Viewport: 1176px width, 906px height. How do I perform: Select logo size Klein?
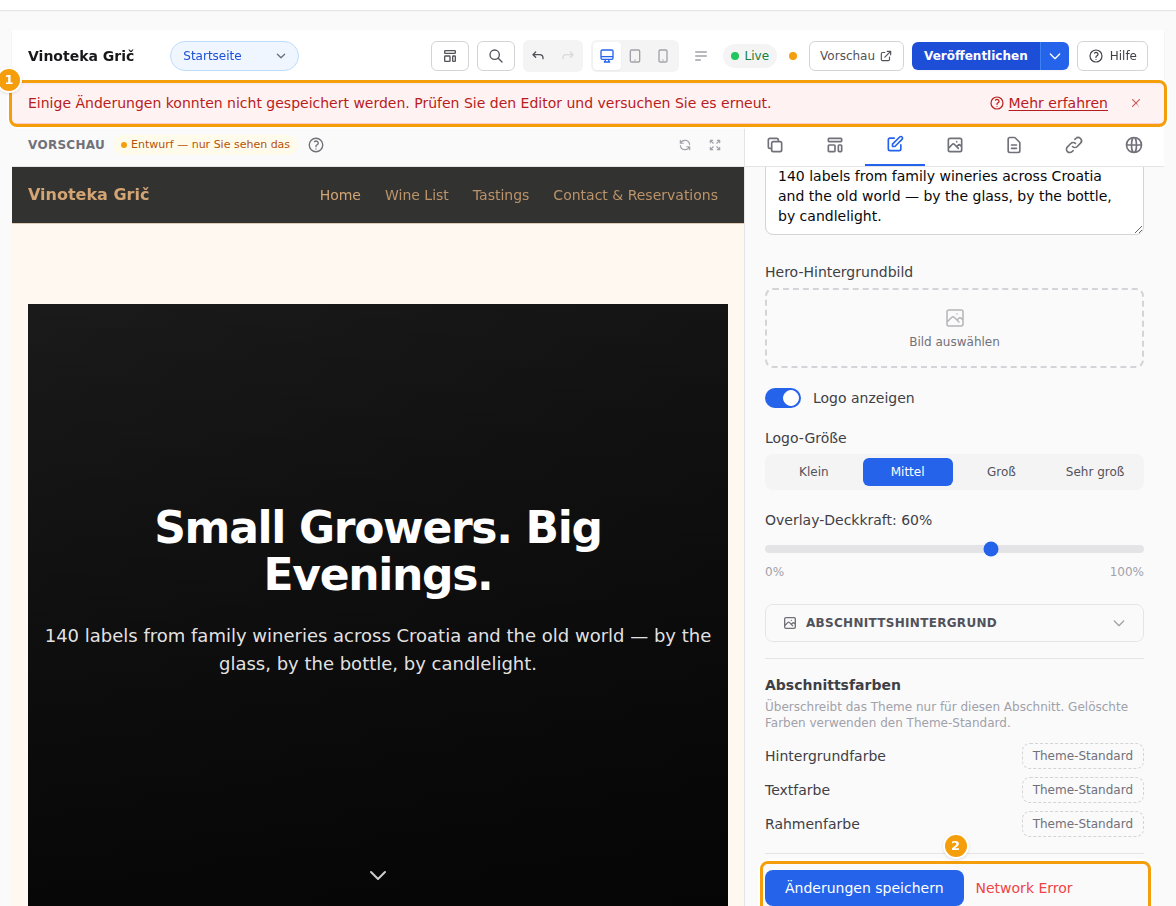[814, 472]
